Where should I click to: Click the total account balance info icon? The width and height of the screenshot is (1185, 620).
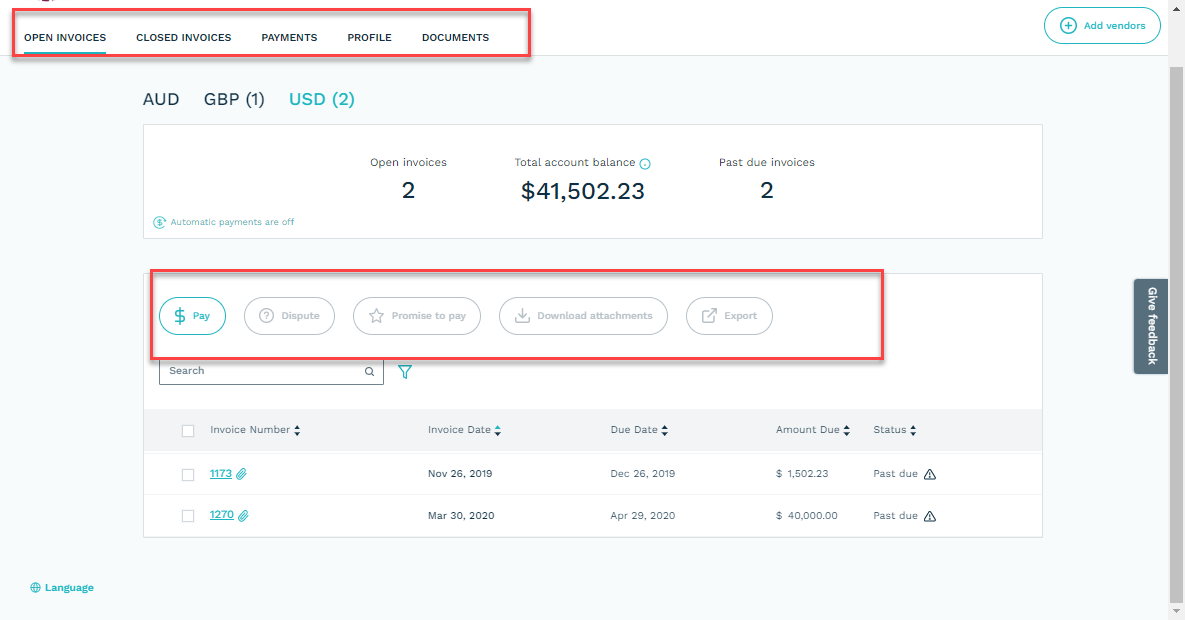645,164
